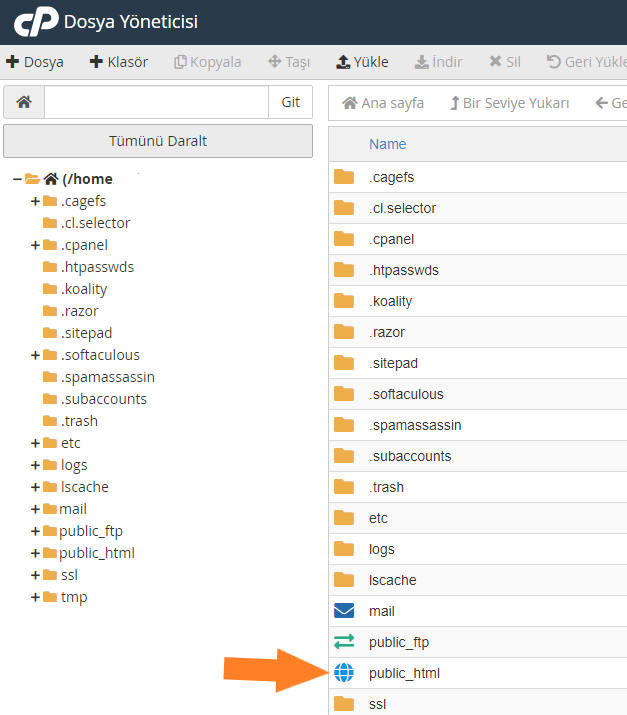Click Tümünü Daralt button

pos(158,141)
